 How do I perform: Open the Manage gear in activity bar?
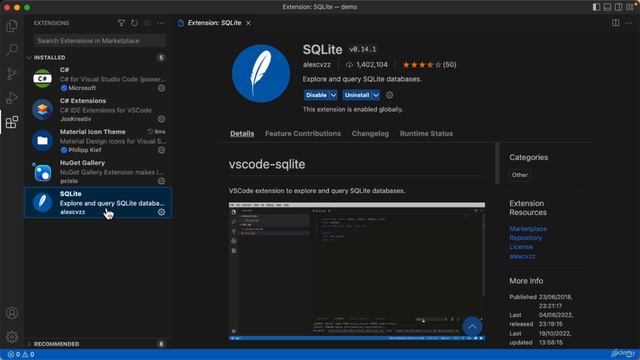click(12, 337)
